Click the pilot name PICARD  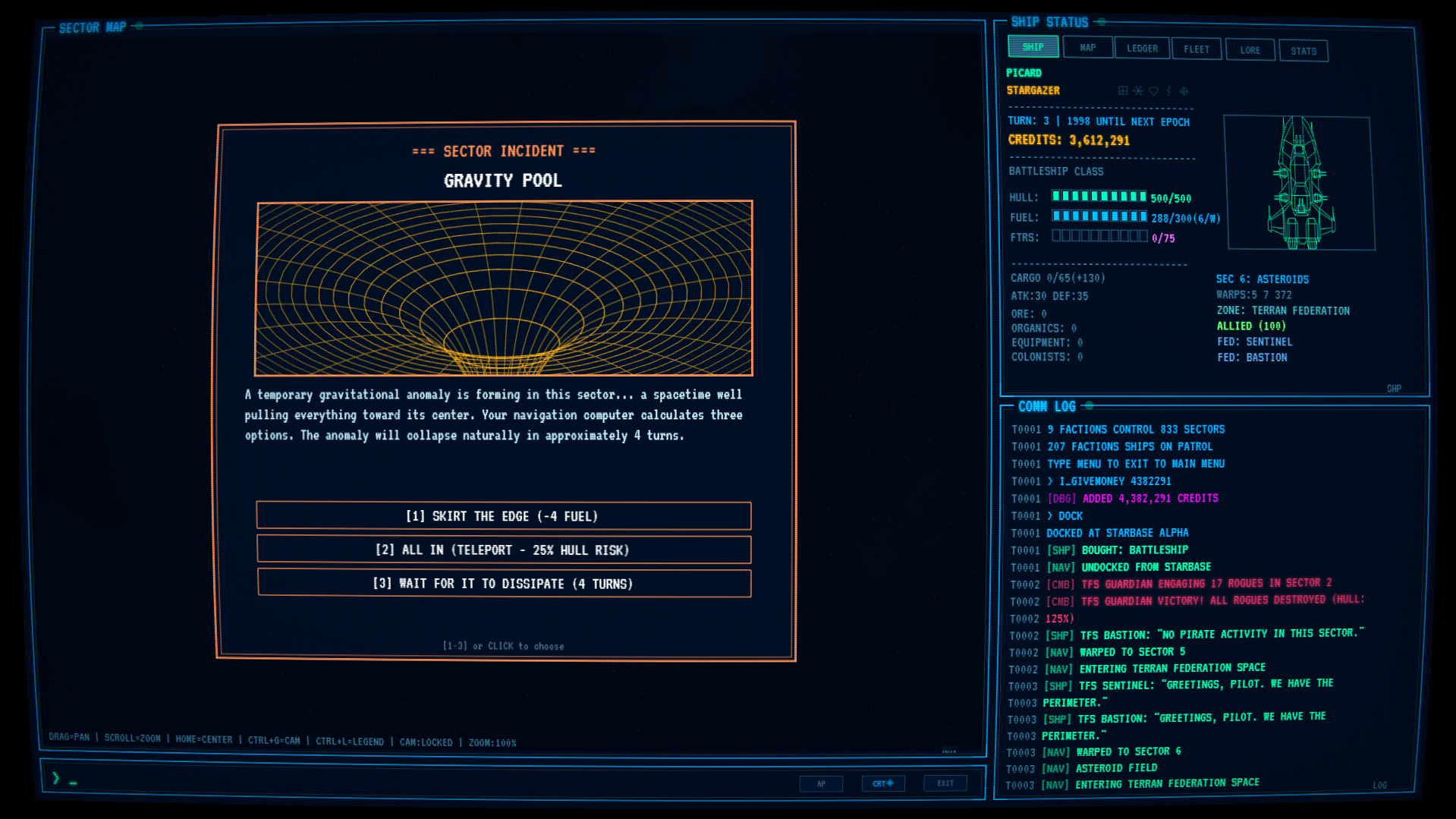tap(1024, 73)
